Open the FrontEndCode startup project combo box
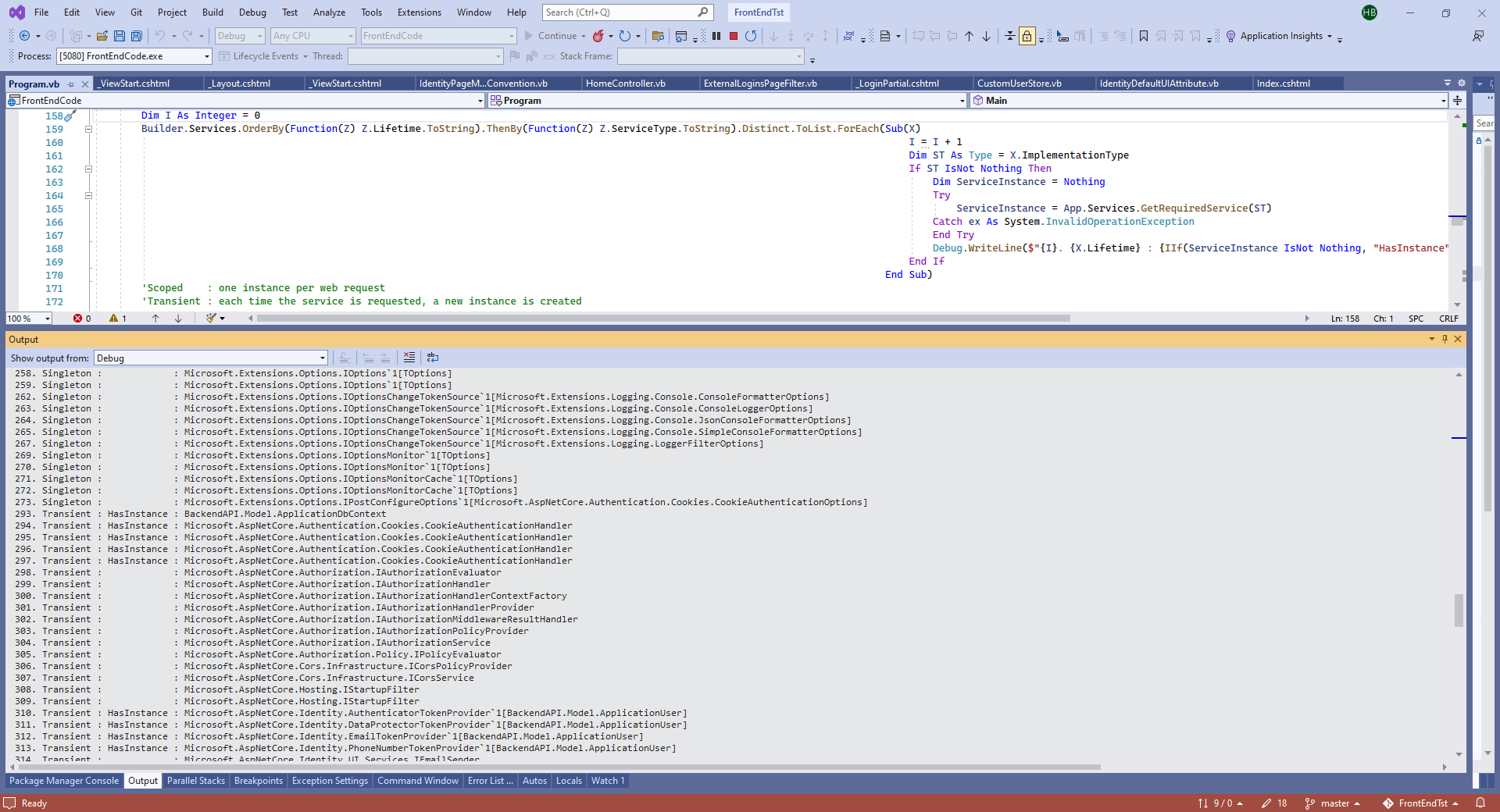This screenshot has height=812, width=1500. [439, 36]
